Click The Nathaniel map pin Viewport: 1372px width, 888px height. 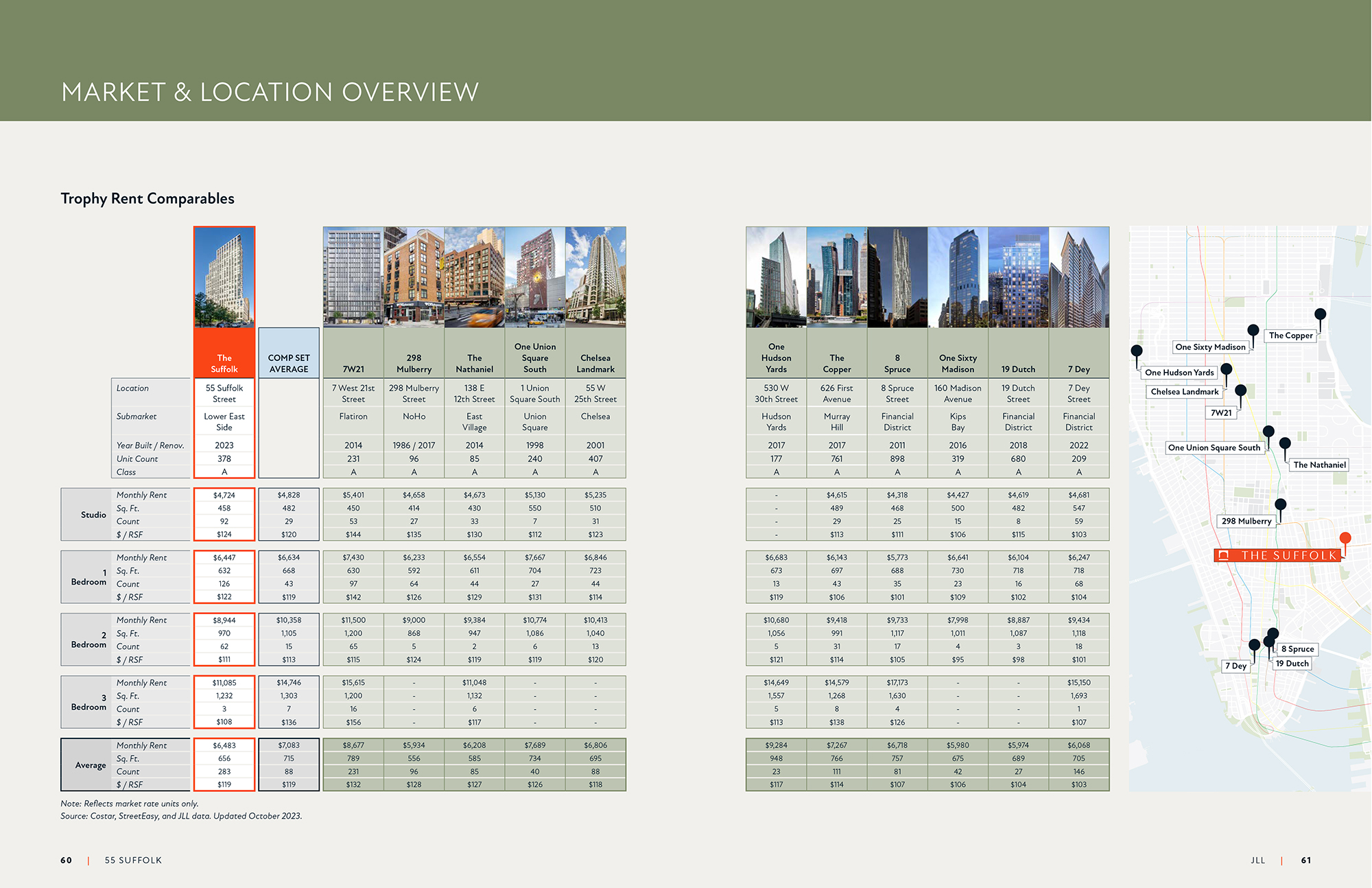1285,442
